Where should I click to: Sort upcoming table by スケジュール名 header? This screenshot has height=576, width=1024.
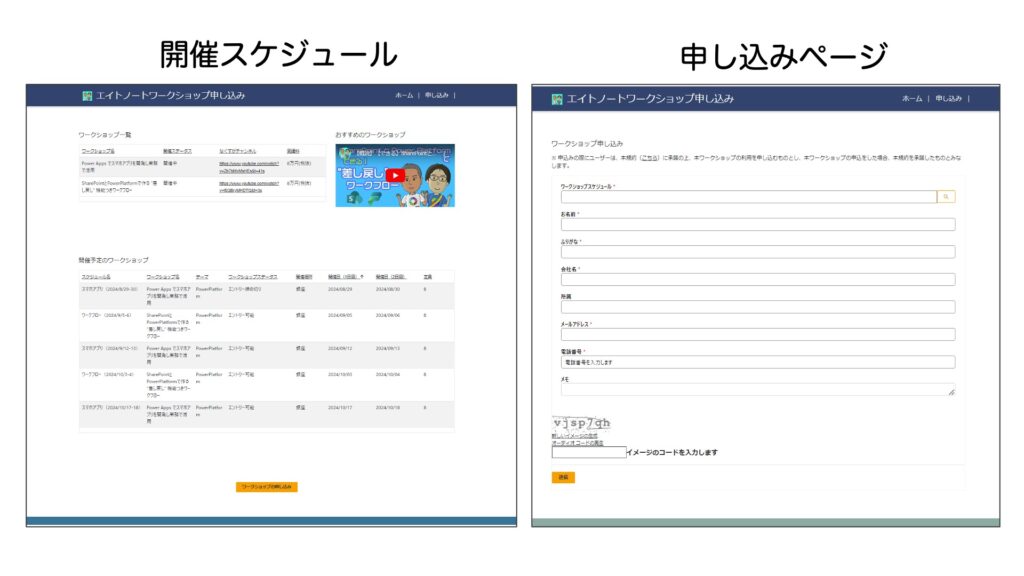coord(96,277)
